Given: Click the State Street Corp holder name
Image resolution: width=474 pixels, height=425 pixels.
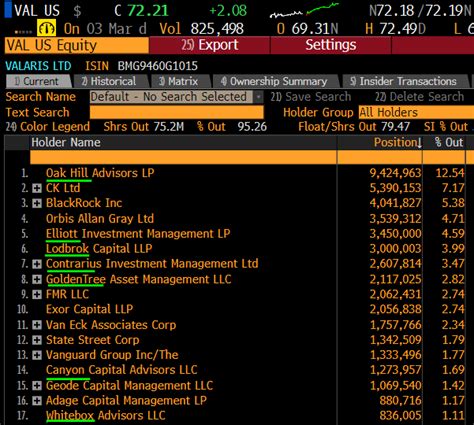Looking at the screenshot, I should 93,340.
